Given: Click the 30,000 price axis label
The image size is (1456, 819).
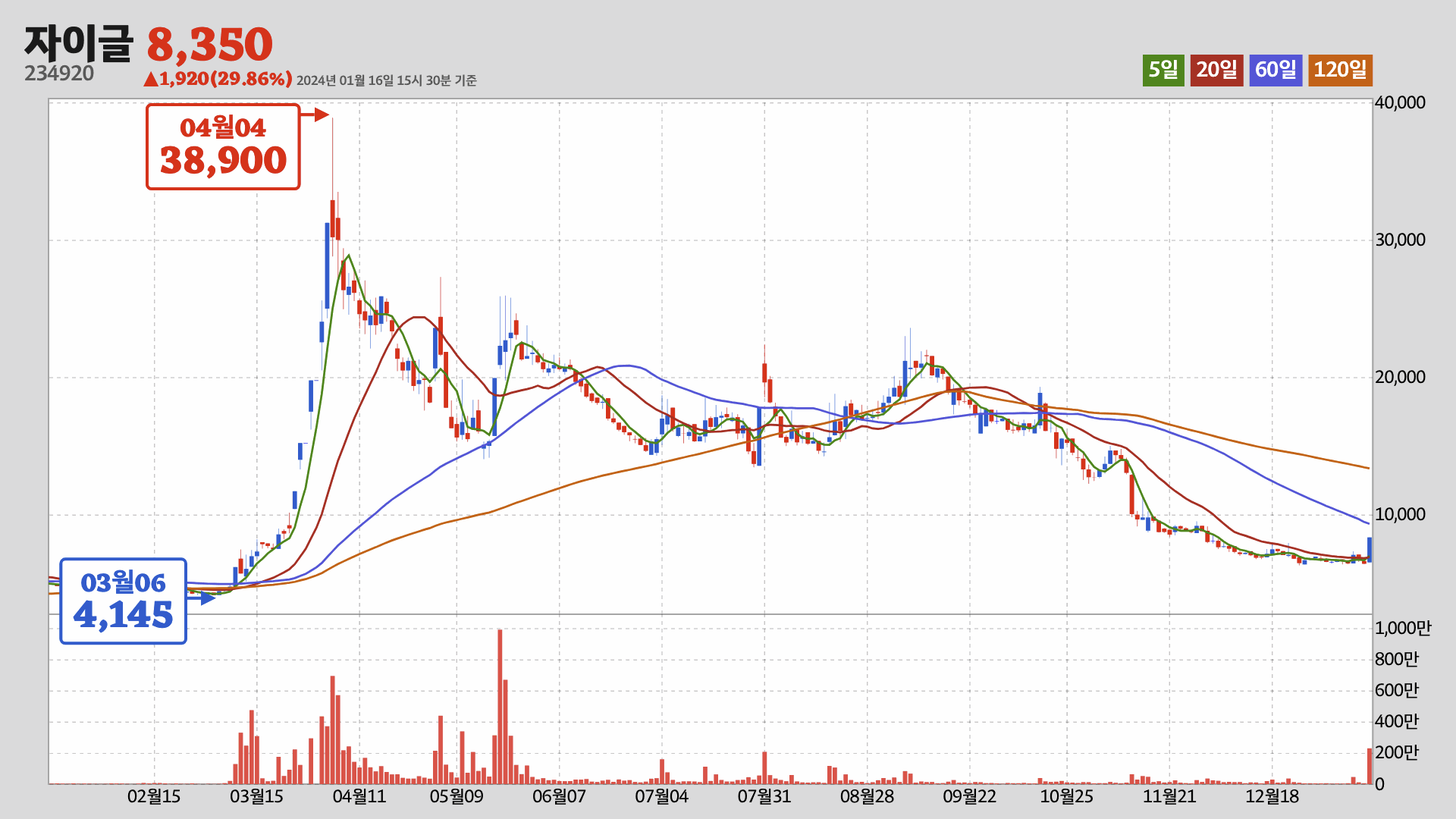Looking at the screenshot, I should coord(1400,240).
